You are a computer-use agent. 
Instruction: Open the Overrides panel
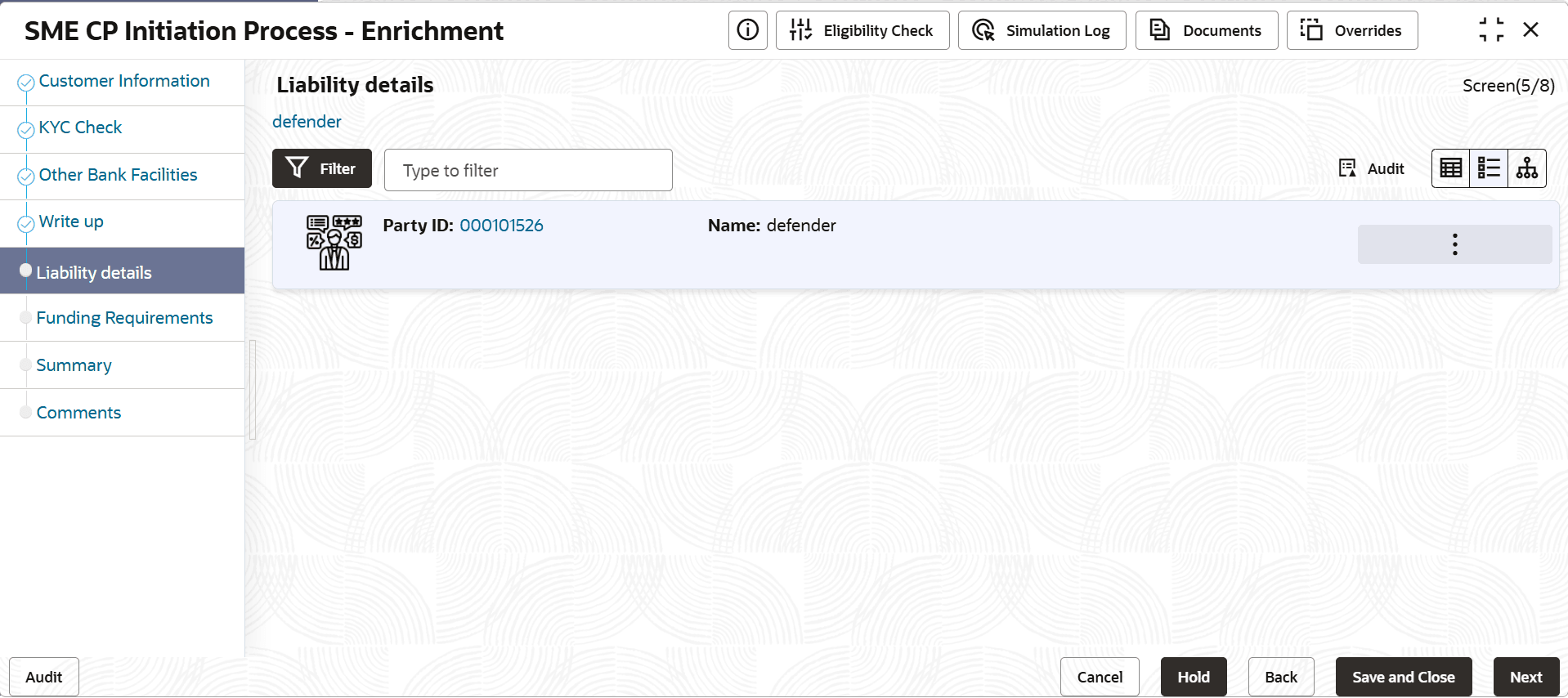(x=1352, y=30)
